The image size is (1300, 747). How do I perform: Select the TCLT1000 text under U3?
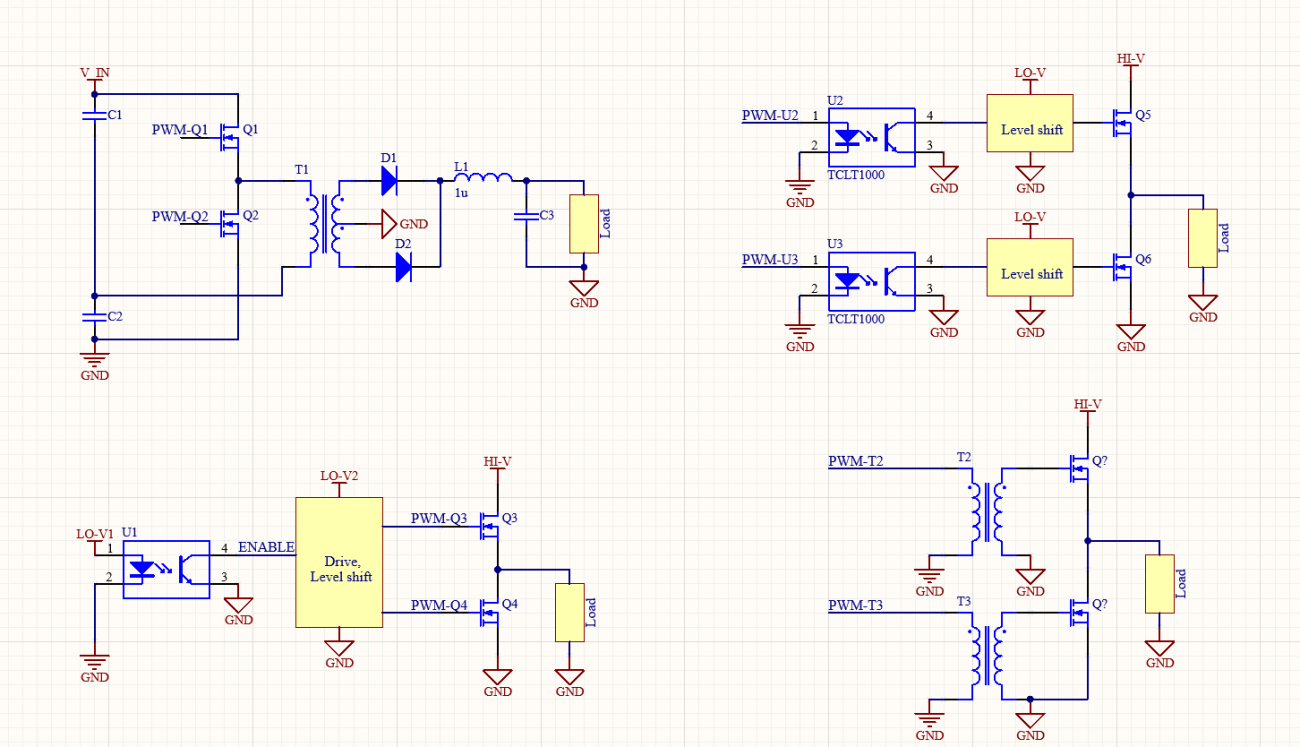(x=856, y=319)
